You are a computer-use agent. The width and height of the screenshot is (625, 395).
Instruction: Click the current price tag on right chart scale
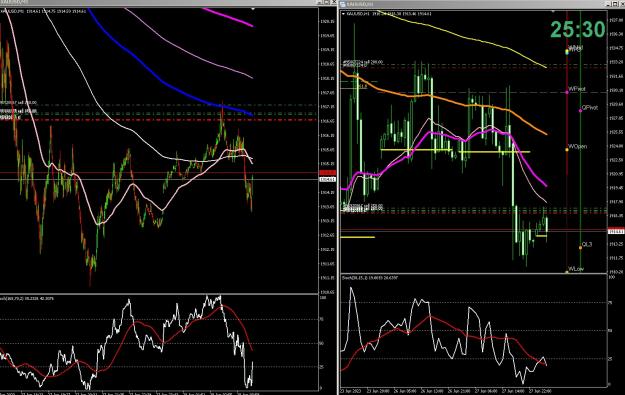[x=616, y=231]
